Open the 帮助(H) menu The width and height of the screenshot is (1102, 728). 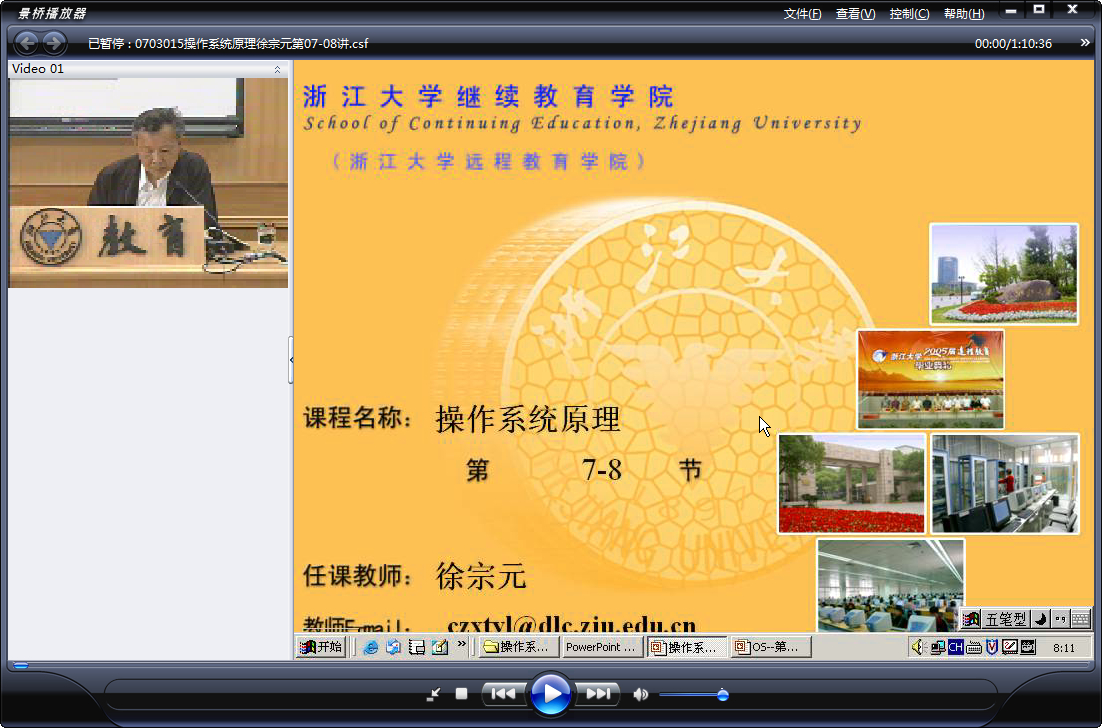click(964, 14)
